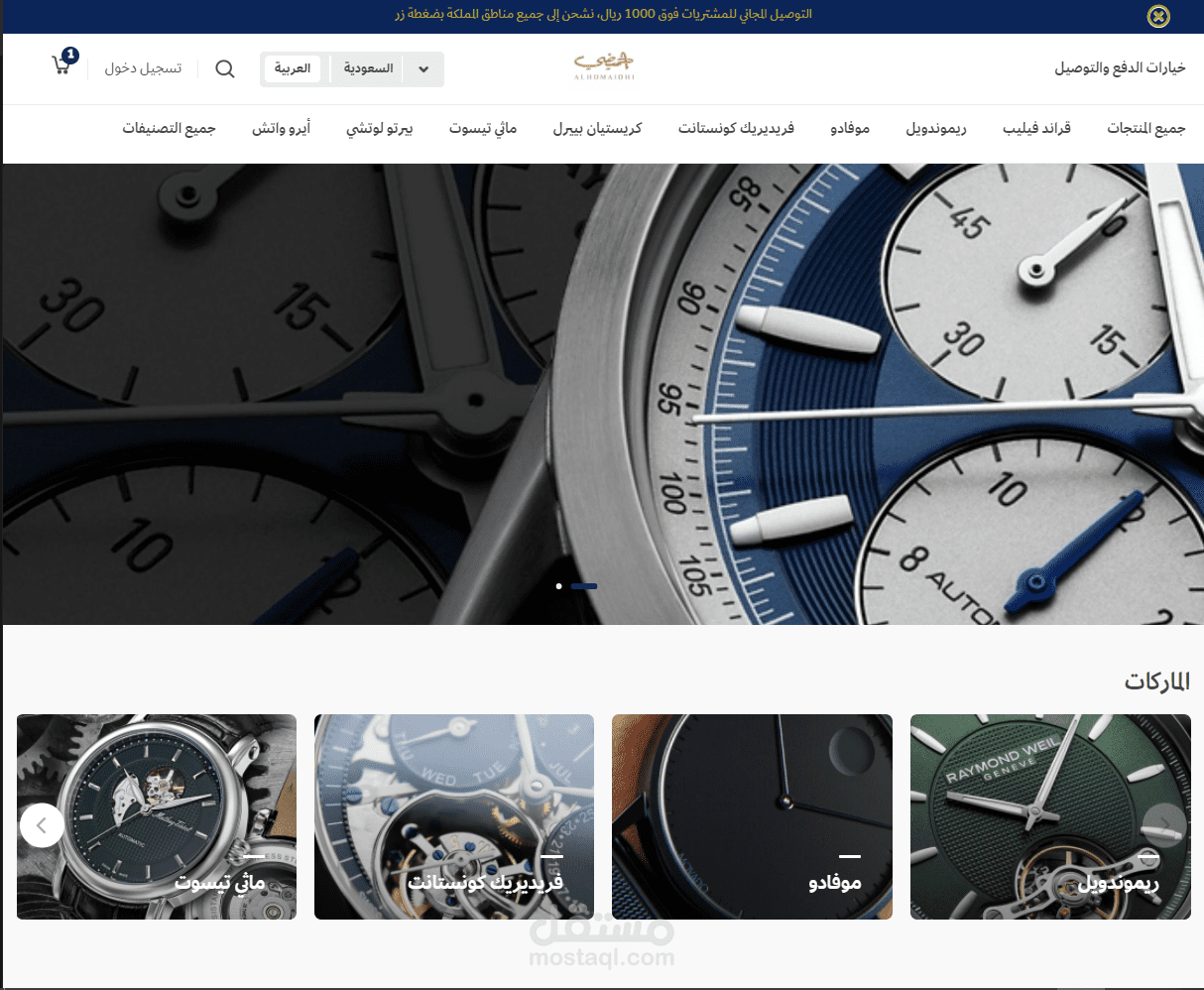The width and height of the screenshot is (1204, 990).
Task: Open أيرو واتش menu item
Action: point(281,129)
